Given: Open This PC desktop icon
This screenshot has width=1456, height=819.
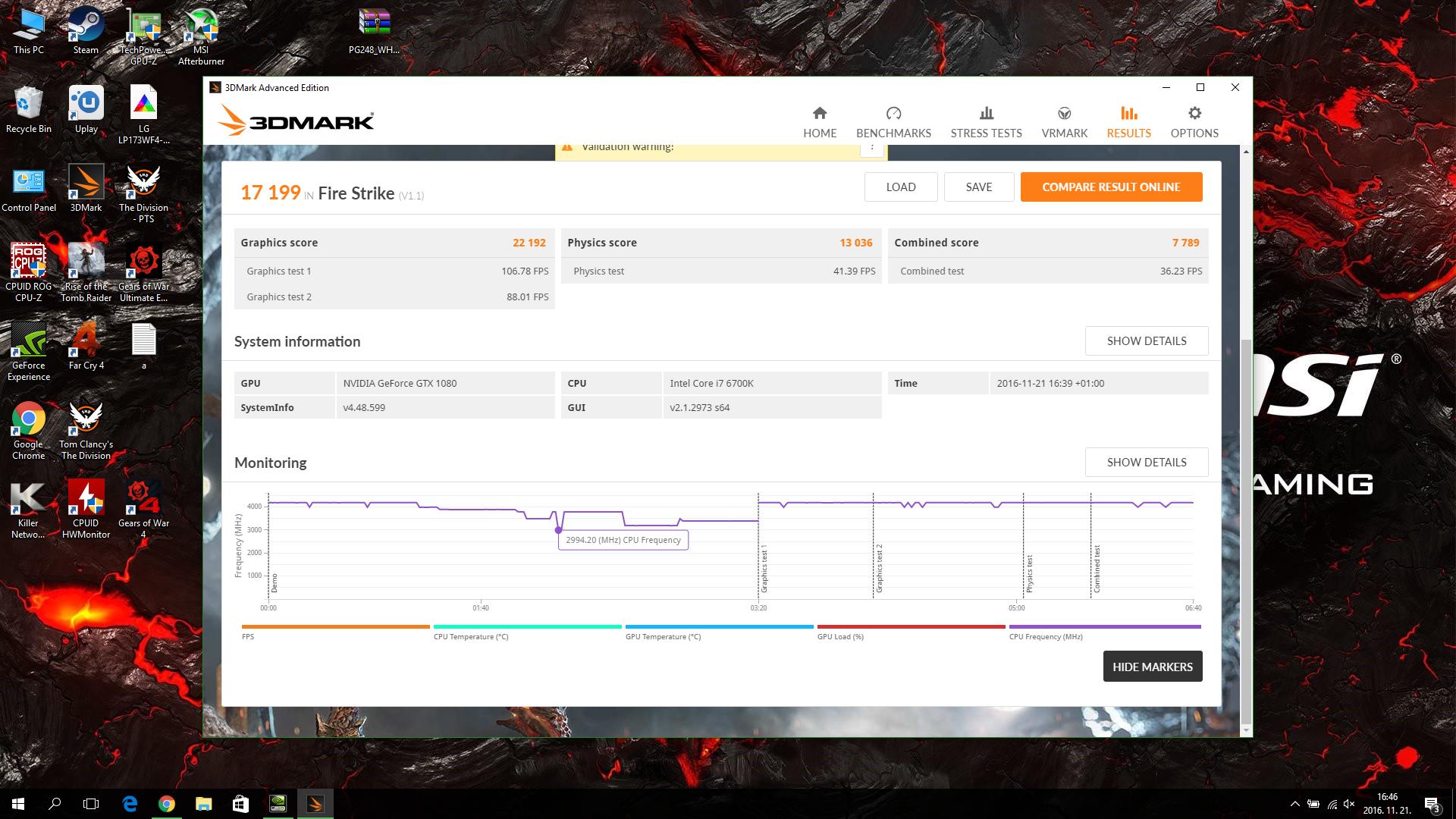Looking at the screenshot, I should click(29, 31).
